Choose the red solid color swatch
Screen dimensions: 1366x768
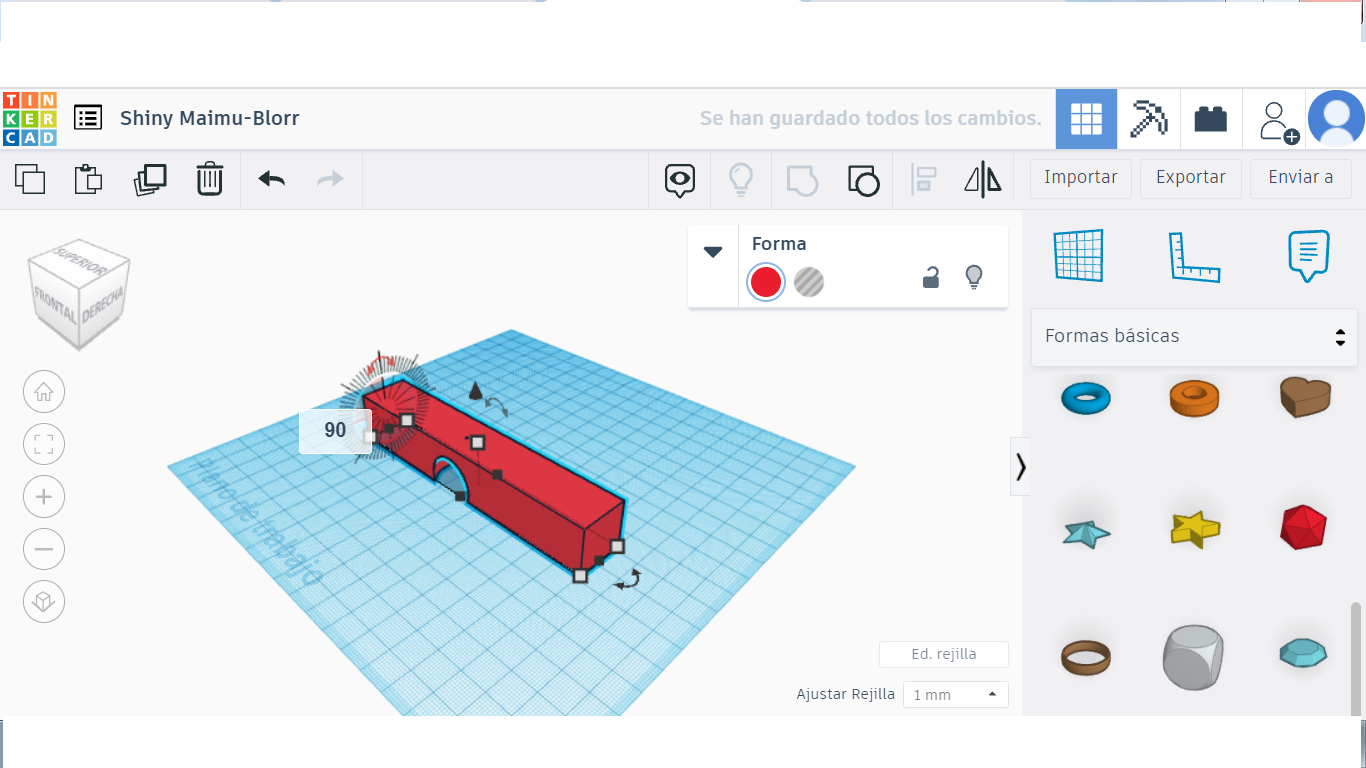pos(766,282)
